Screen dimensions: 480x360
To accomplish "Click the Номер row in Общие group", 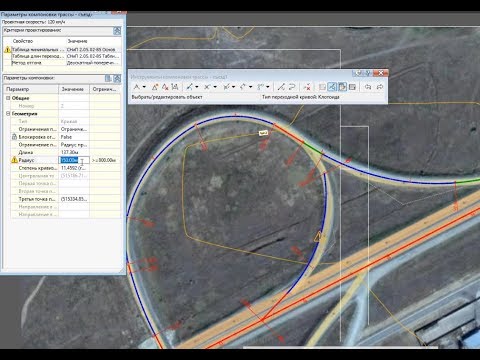I will click(x=65, y=106).
